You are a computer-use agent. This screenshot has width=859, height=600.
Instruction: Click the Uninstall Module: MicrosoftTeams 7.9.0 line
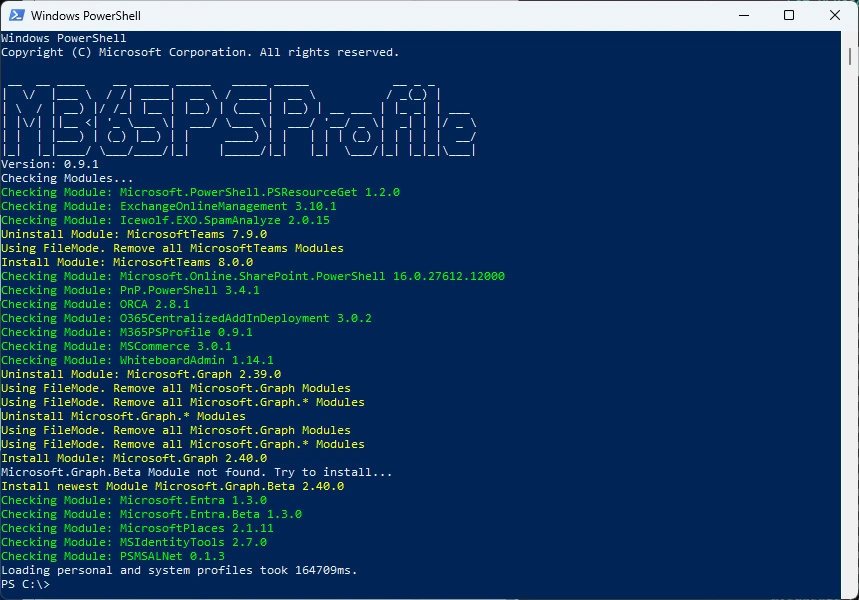tap(134, 234)
